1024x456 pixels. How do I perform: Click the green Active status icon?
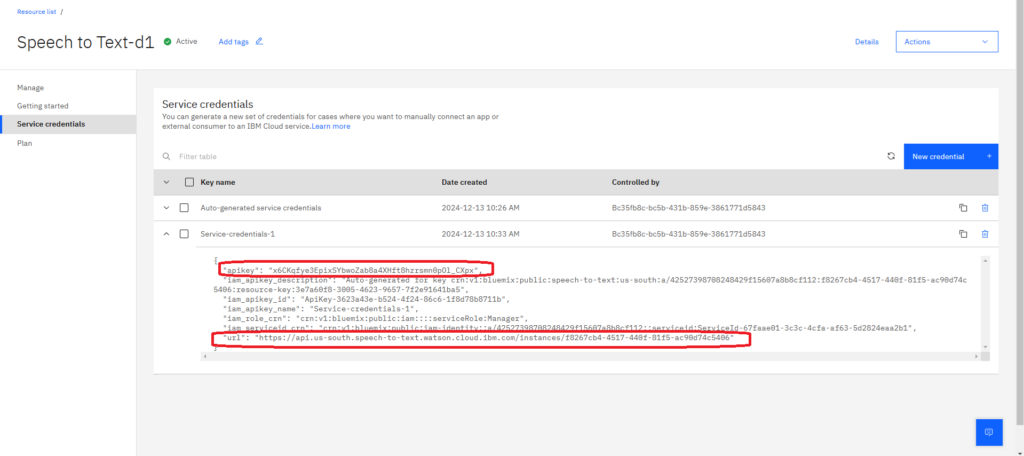(x=167, y=41)
